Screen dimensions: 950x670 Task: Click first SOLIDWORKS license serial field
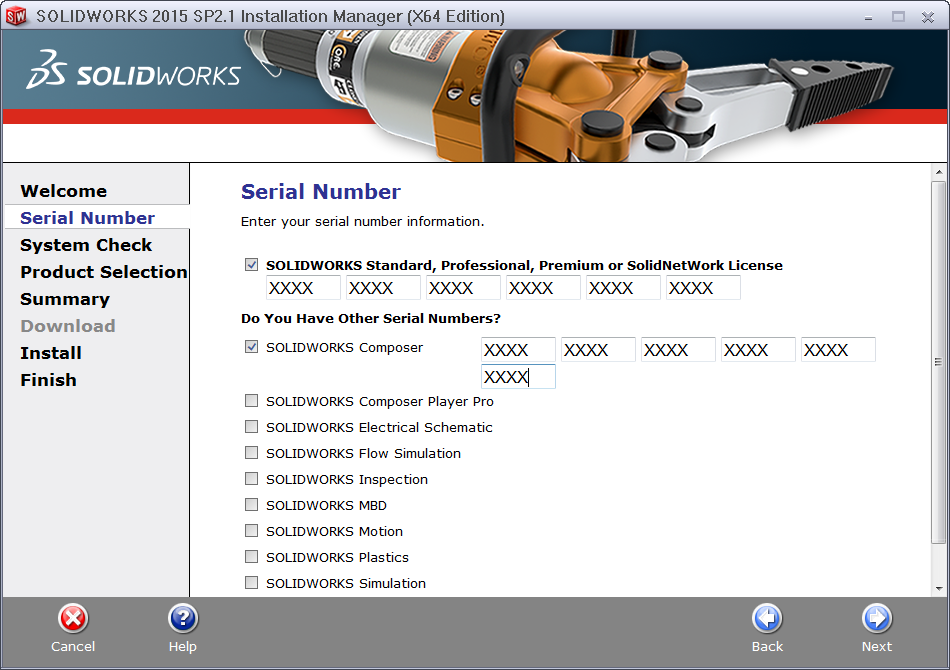303,288
